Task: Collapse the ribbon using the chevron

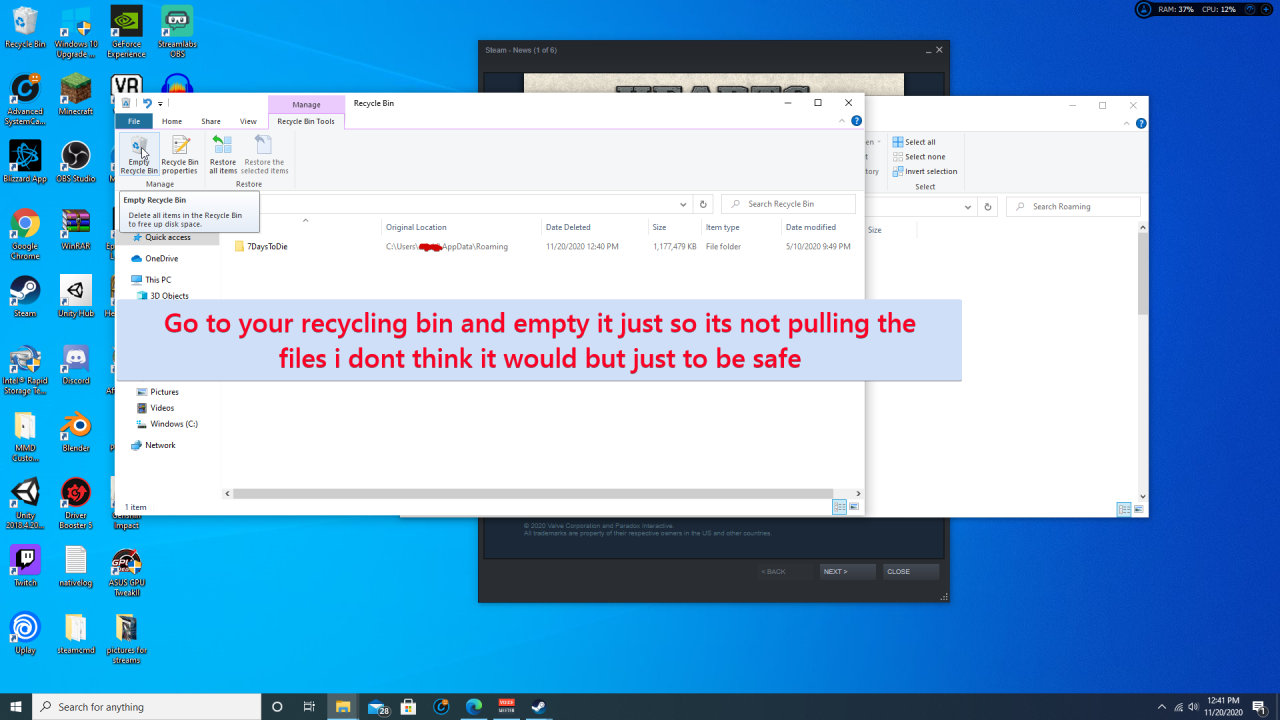Action: pos(842,121)
